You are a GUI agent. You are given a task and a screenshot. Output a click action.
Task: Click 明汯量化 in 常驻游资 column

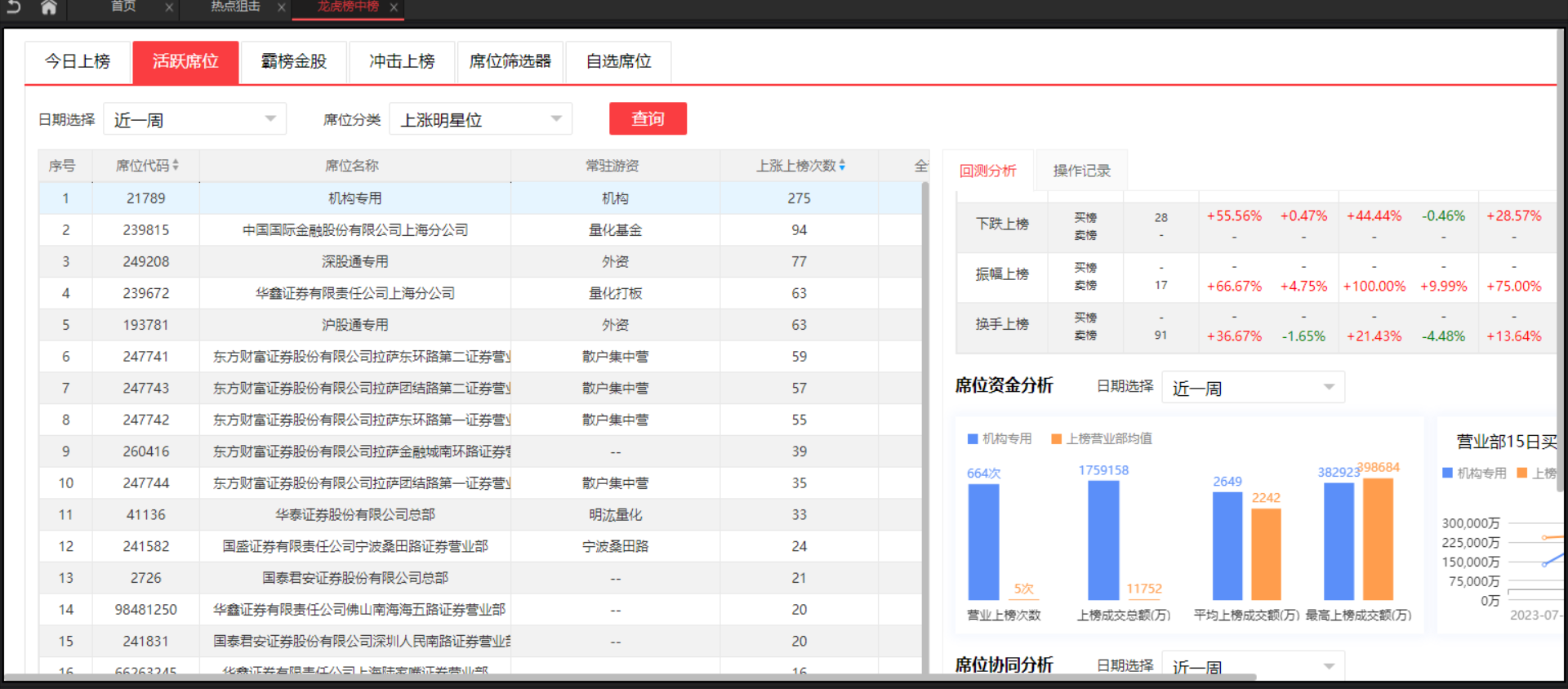616,515
